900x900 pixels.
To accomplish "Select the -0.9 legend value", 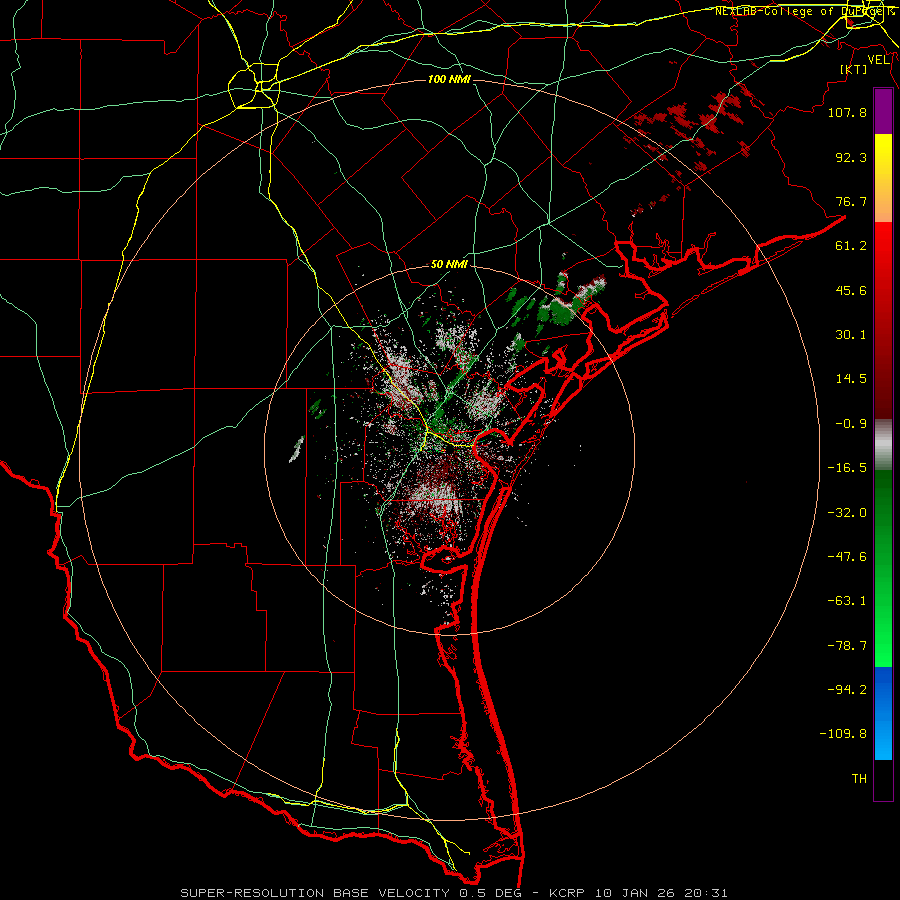I will coord(851,424).
